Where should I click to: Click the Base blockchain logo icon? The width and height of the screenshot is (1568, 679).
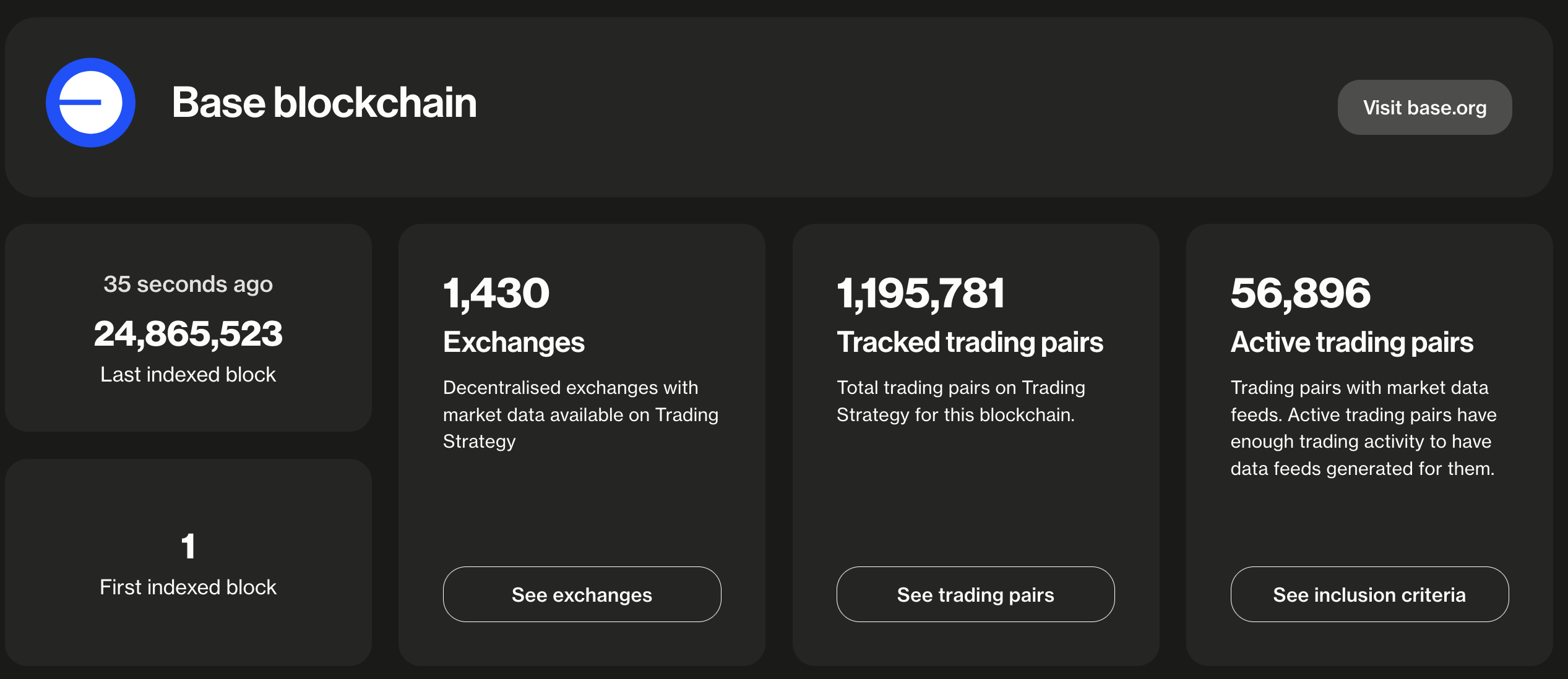point(91,103)
